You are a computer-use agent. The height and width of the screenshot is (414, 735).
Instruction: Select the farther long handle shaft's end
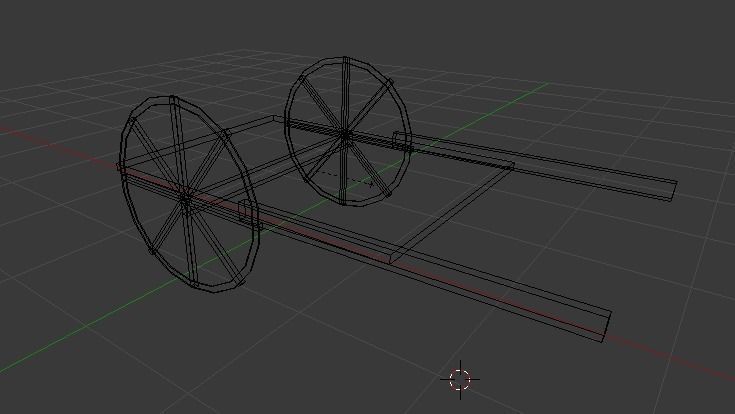point(672,190)
